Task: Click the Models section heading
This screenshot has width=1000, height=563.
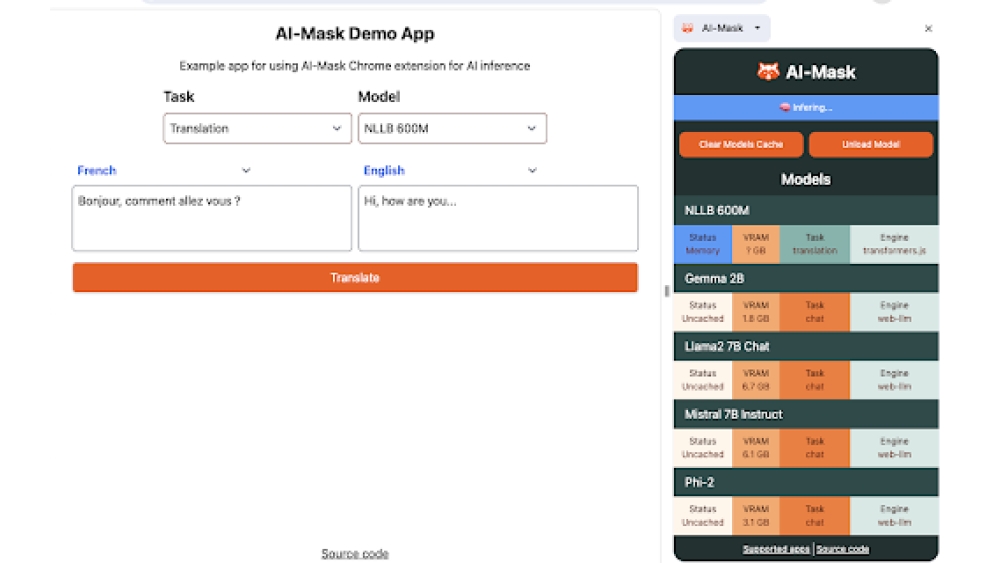Action: coord(806,179)
